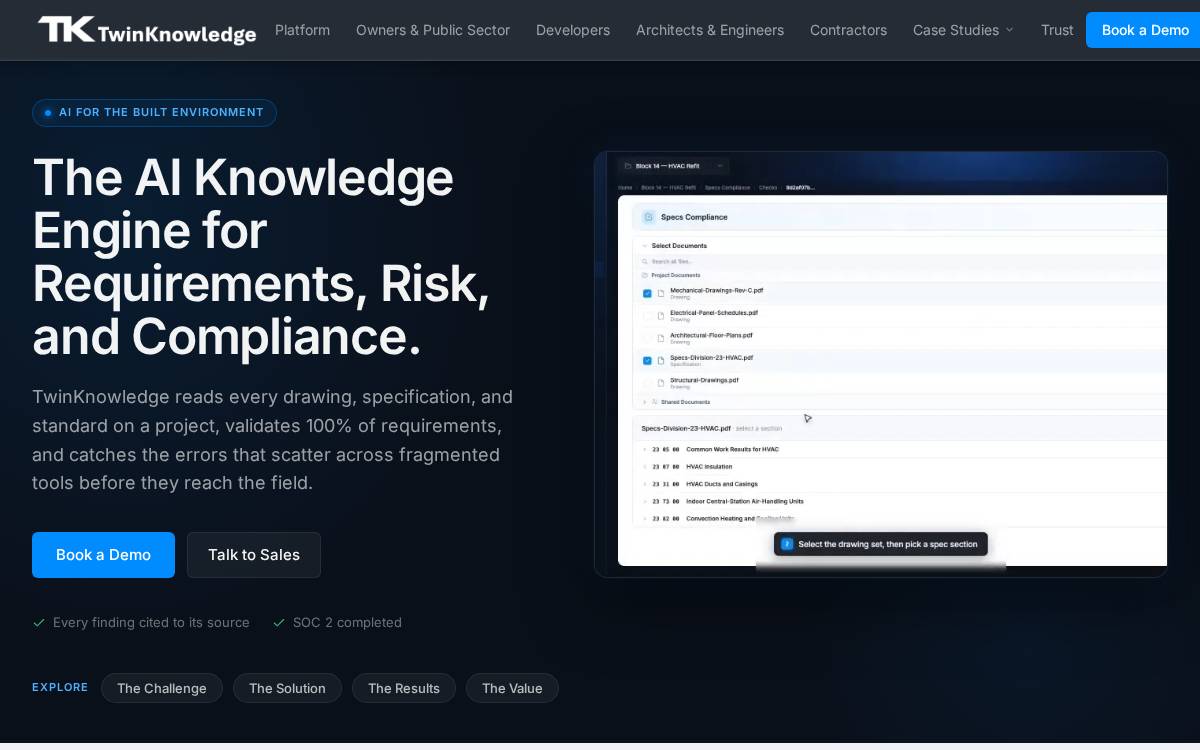Viewport: 1200px width, 750px height.
Task: Click Structural-Drawings.pdf file name
Action: pos(704,380)
